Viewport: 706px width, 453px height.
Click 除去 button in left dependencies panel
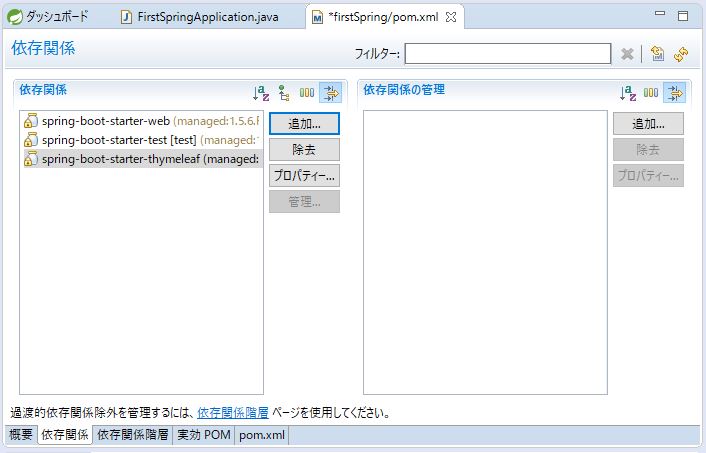tap(304, 149)
